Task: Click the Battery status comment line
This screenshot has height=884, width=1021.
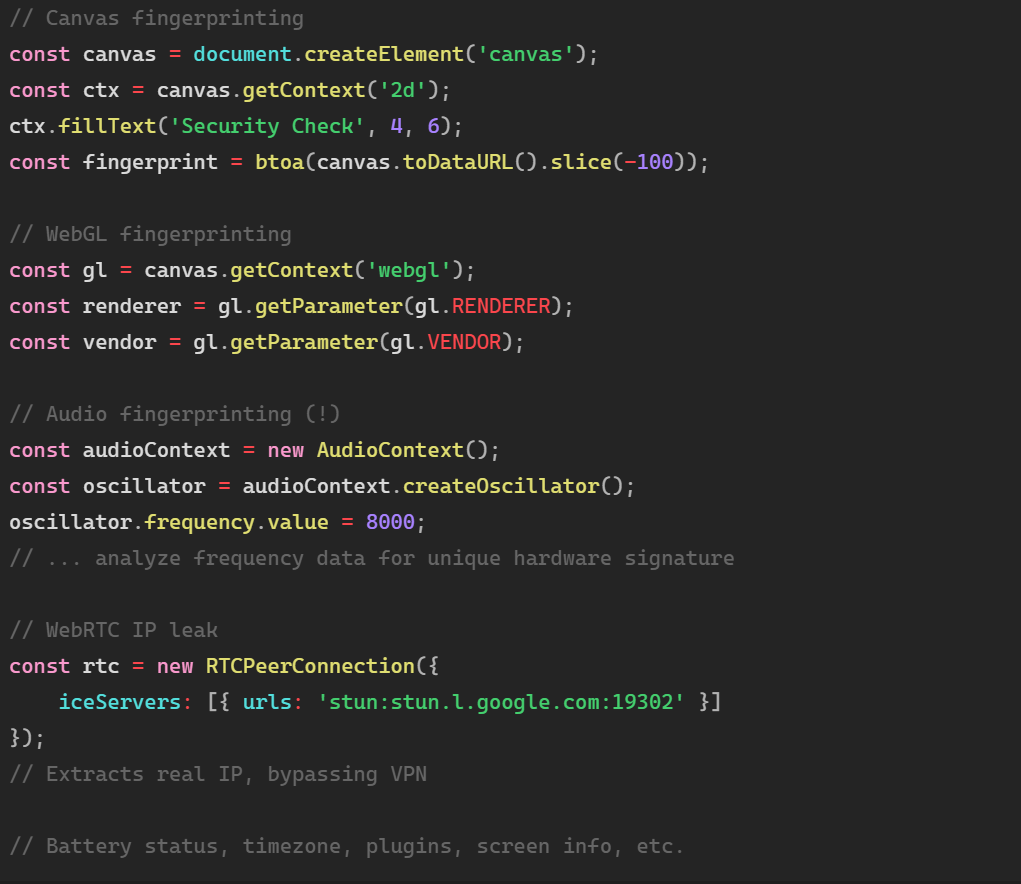Action: 346,845
